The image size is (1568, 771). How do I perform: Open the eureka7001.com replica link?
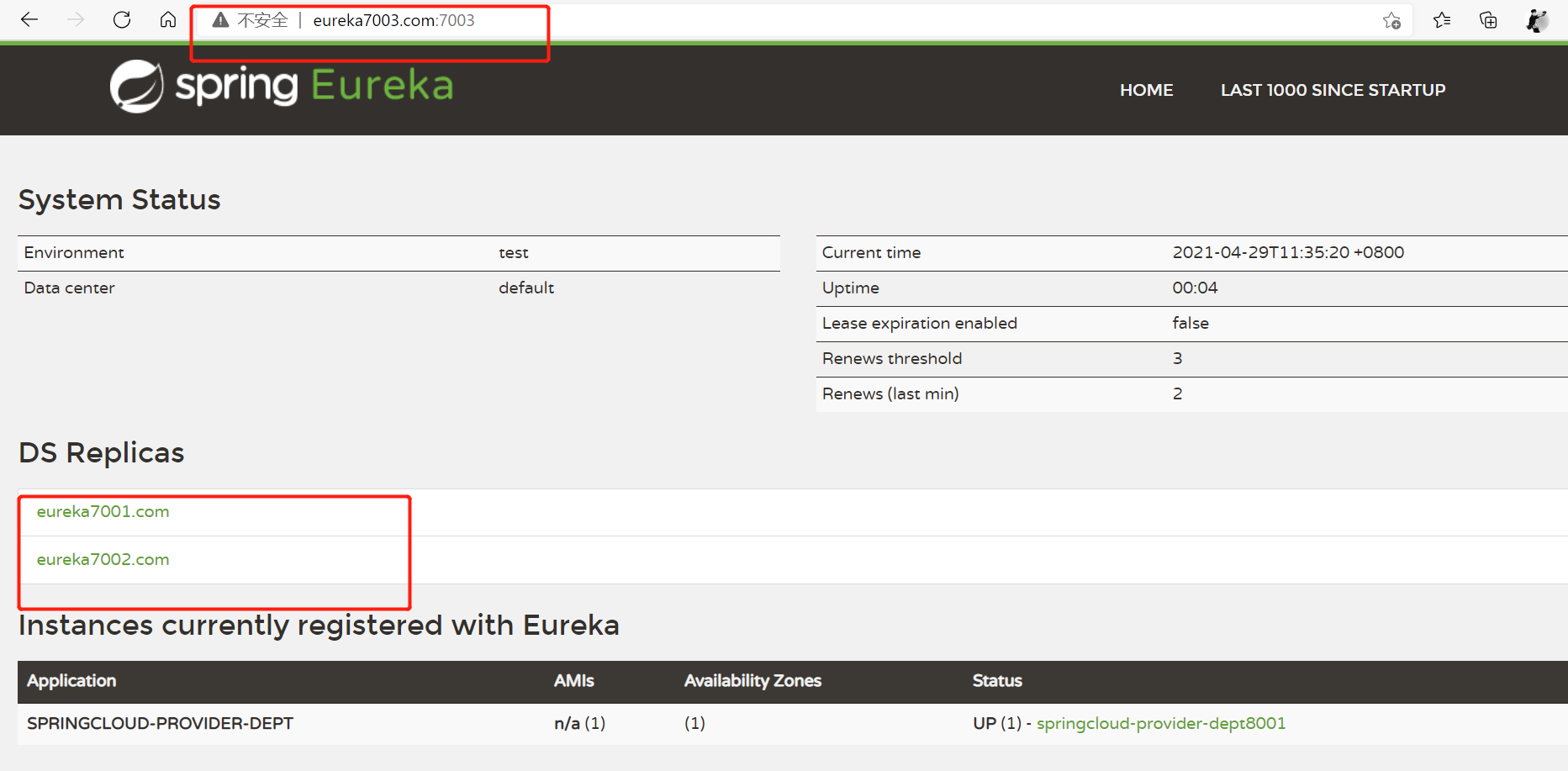(103, 511)
